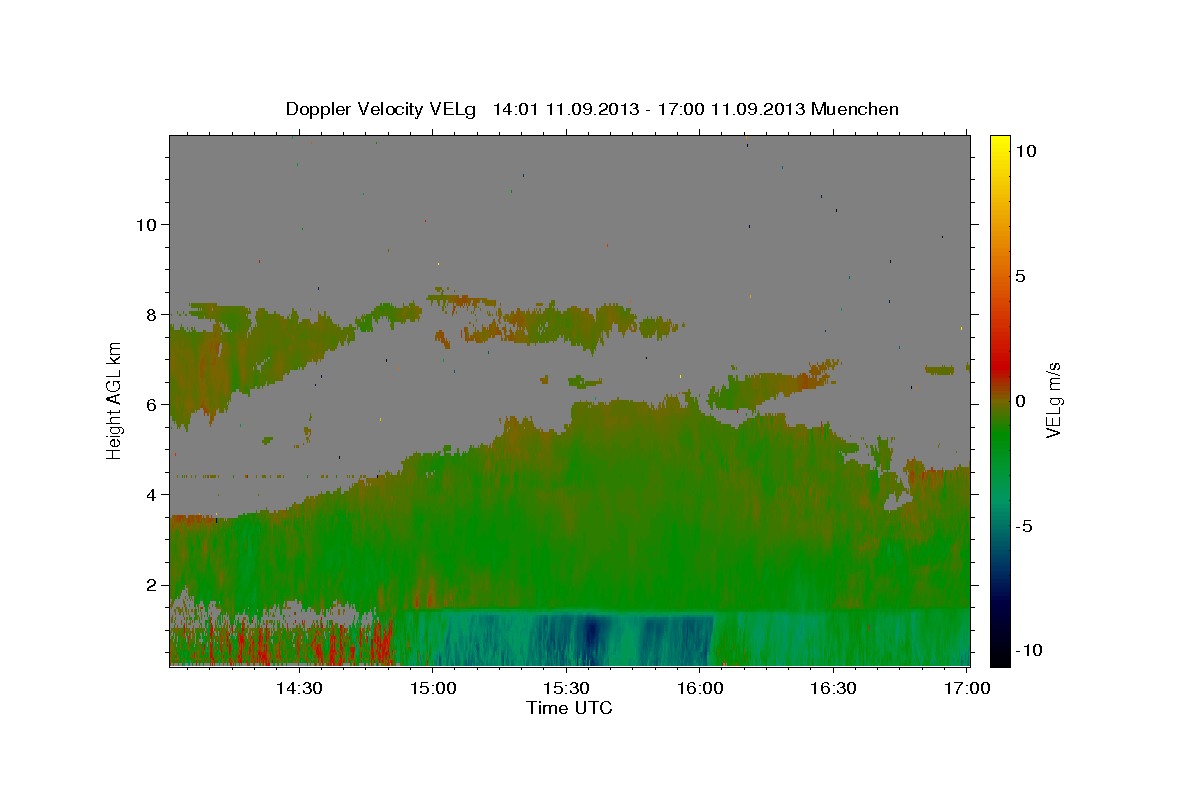Click the 15:30 time tick label
The height and width of the screenshot is (800, 1200).
click(566, 688)
